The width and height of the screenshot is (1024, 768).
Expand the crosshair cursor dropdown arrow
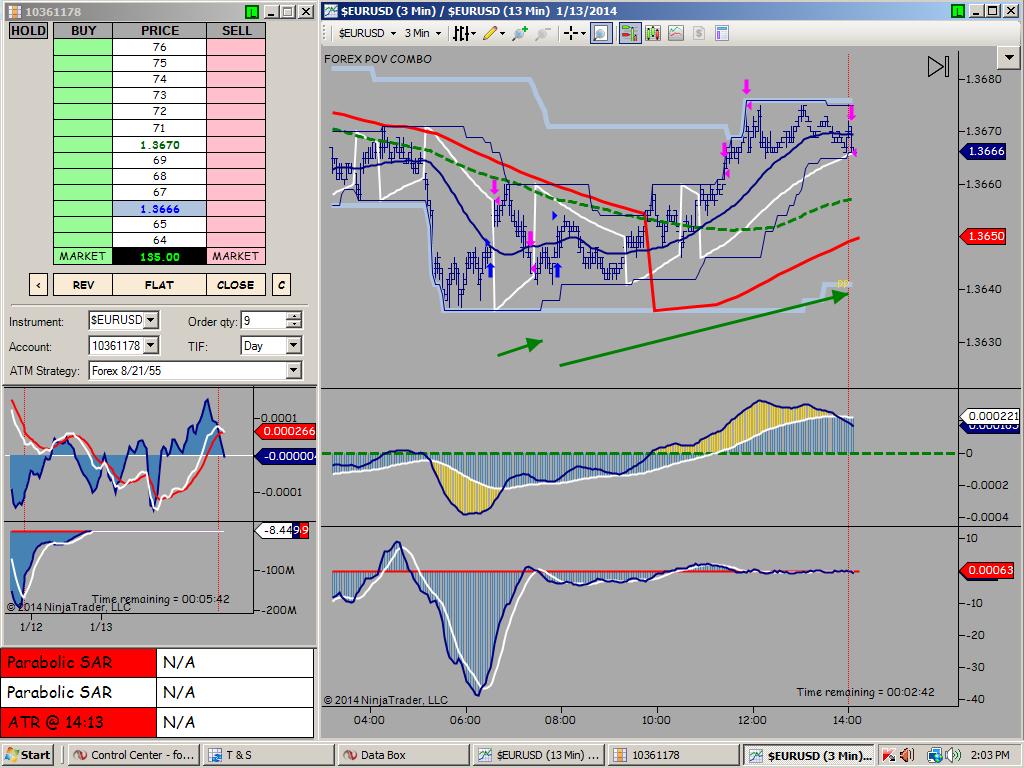583,33
